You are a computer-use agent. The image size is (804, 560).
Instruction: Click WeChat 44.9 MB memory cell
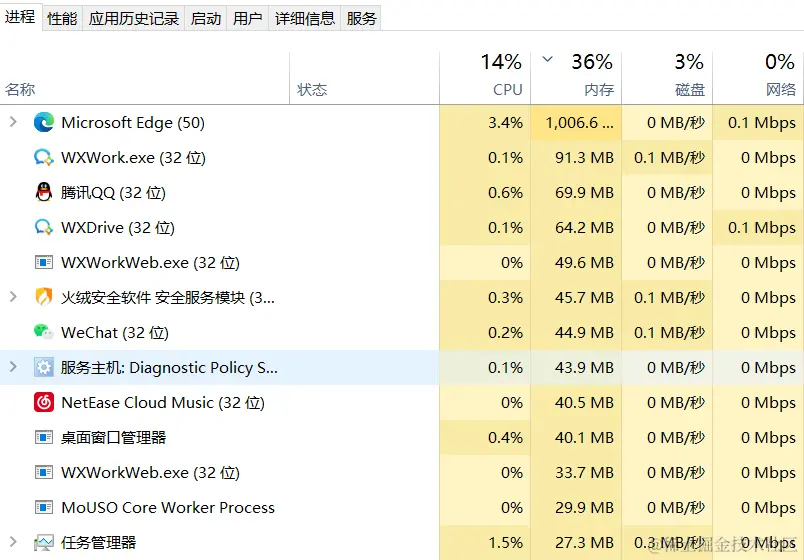[x=576, y=332]
